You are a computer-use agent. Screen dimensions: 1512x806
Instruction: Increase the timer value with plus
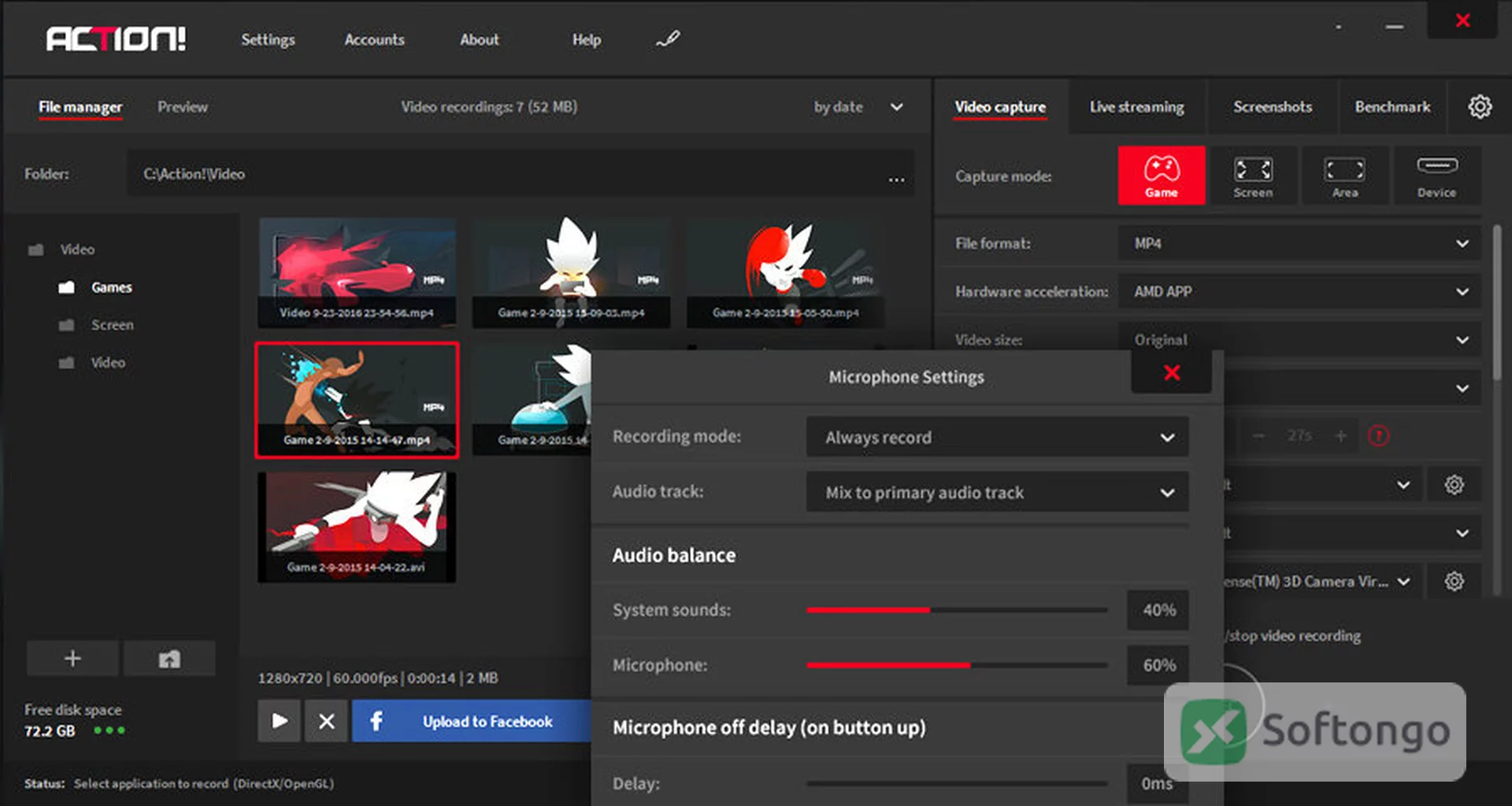[x=1340, y=435]
